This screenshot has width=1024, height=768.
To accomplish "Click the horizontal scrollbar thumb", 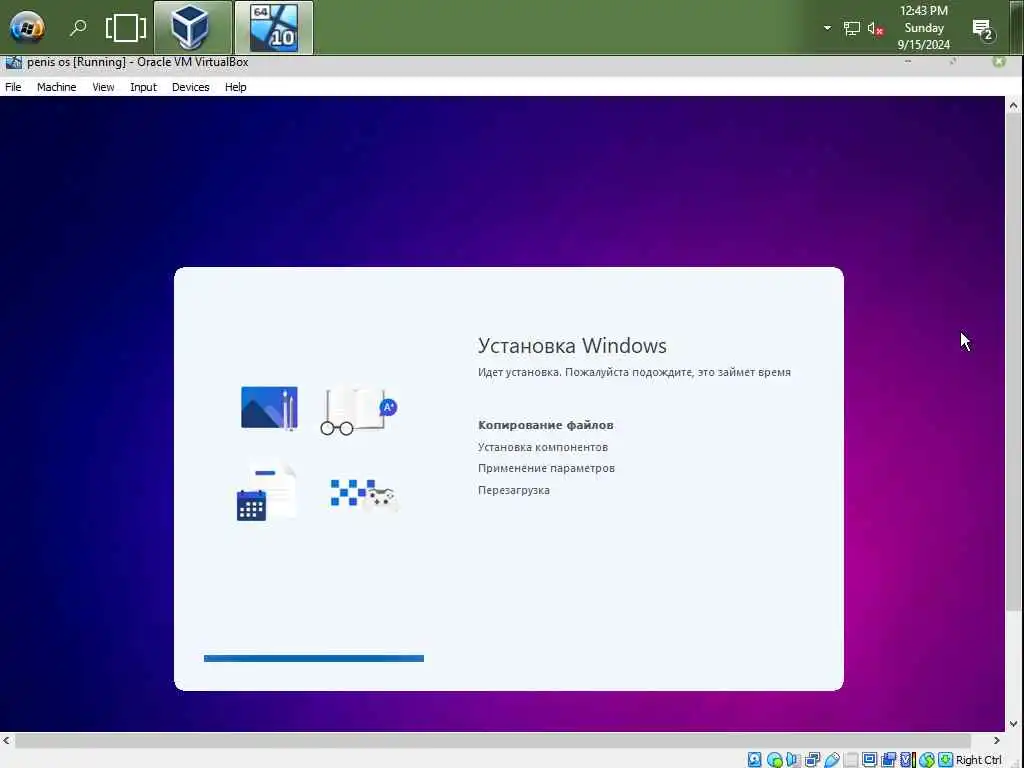I will pyautogui.click(x=492, y=741).
